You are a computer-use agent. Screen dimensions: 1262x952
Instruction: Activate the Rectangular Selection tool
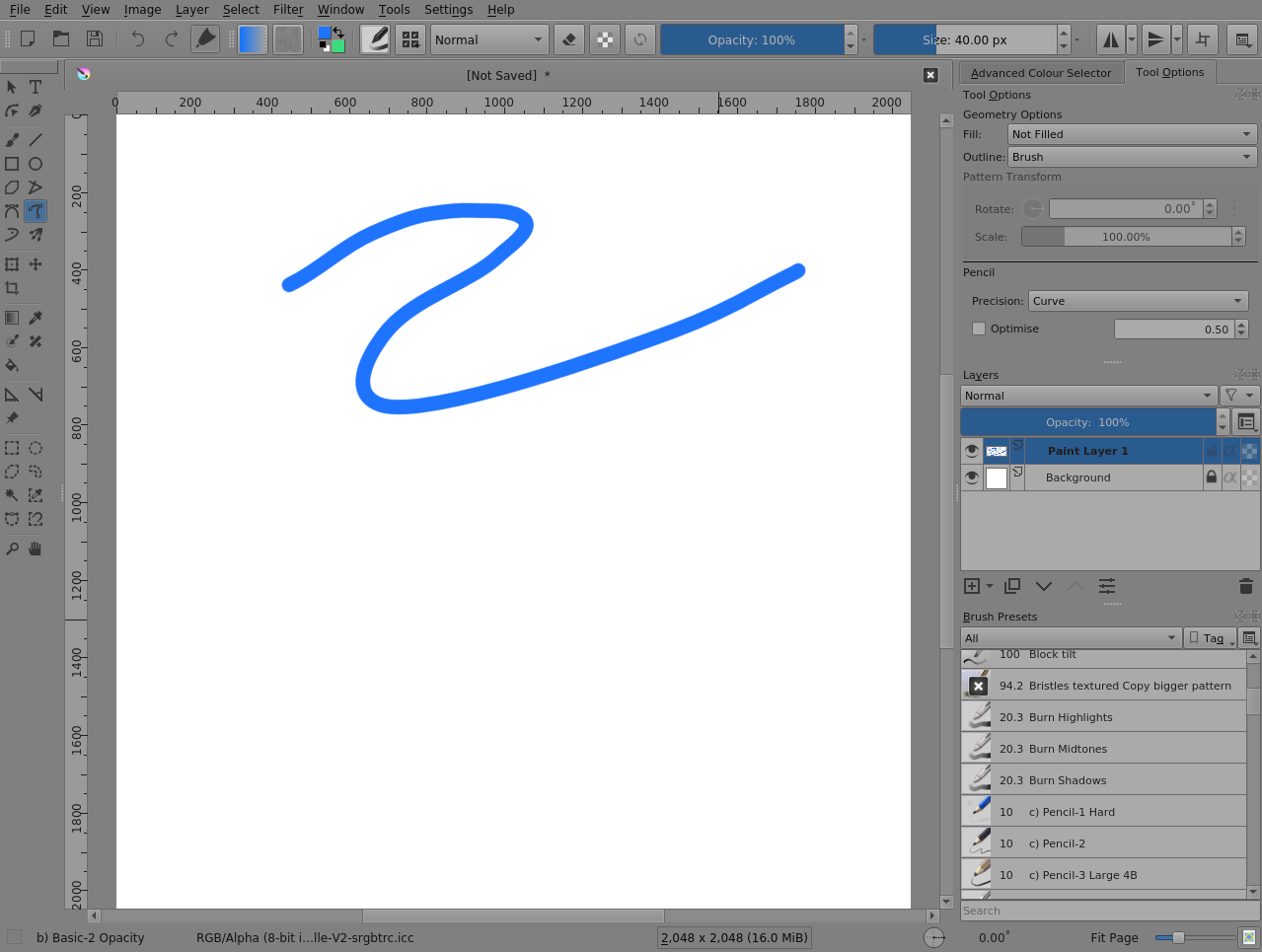click(x=13, y=447)
